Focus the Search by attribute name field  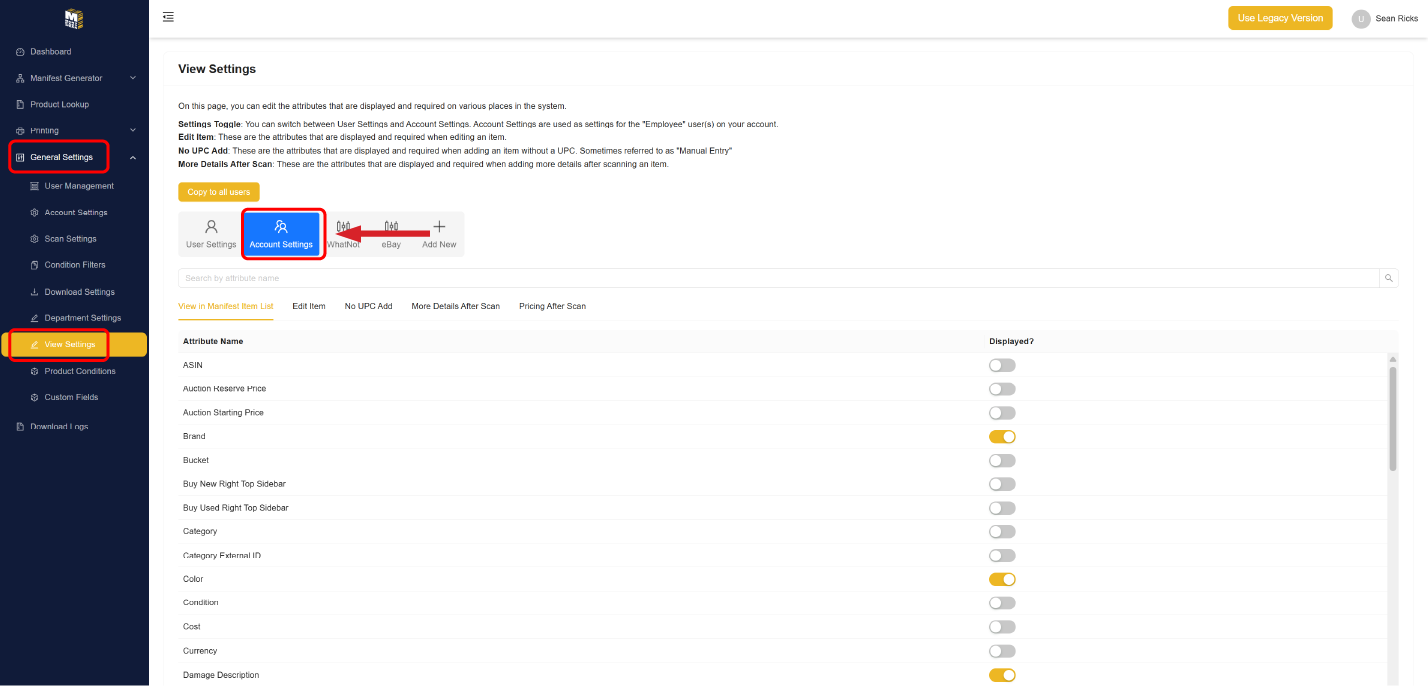[778, 278]
